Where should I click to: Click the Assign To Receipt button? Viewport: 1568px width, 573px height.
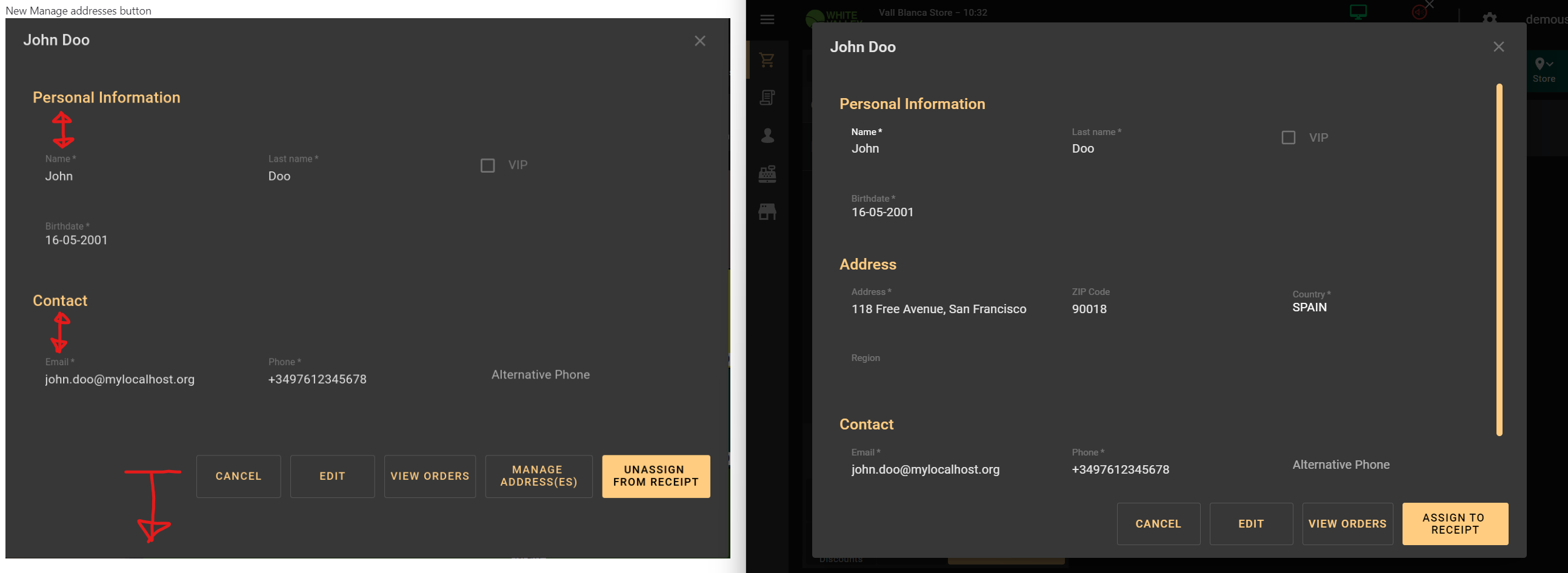pyautogui.click(x=1455, y=524)
